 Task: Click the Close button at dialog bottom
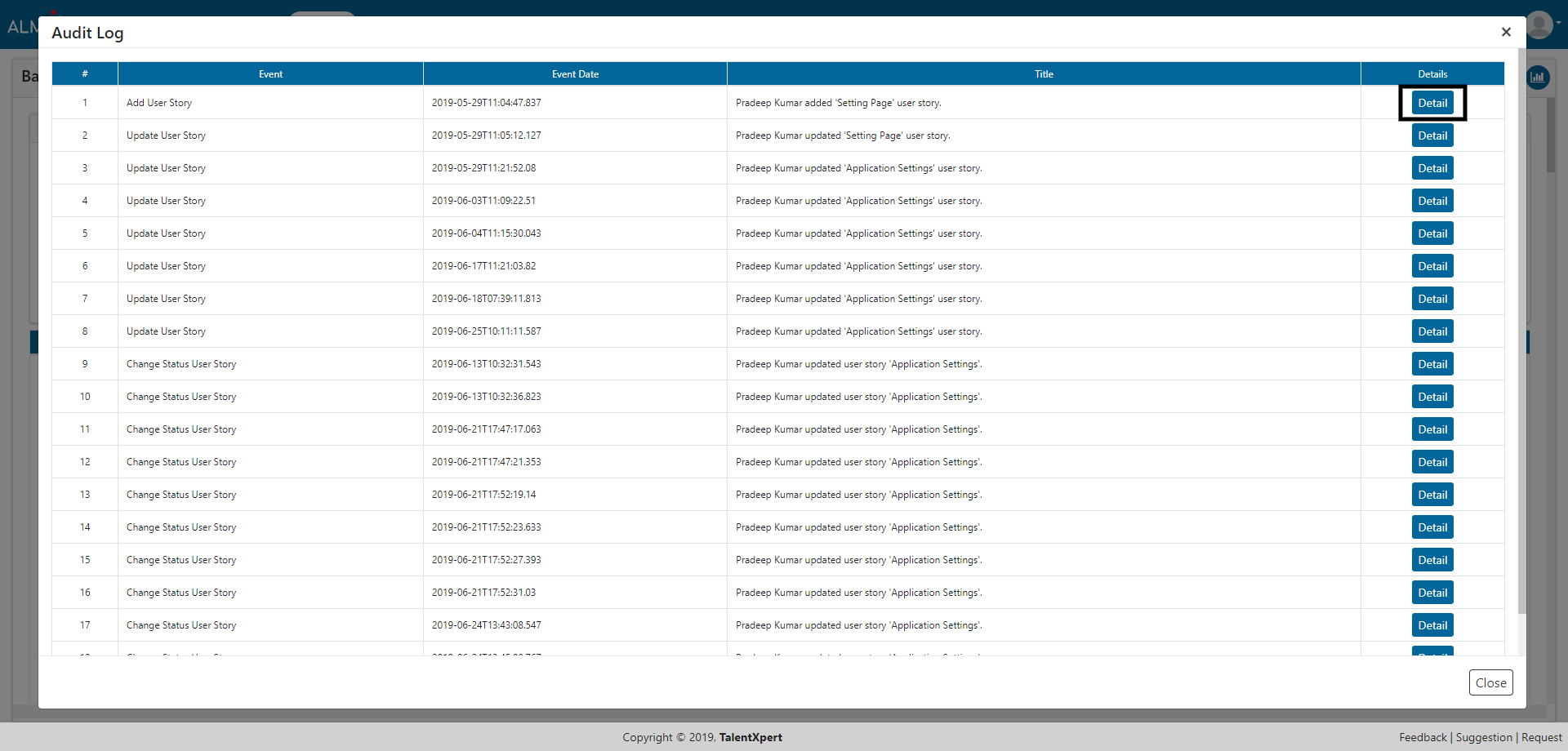coord(1490,682)
